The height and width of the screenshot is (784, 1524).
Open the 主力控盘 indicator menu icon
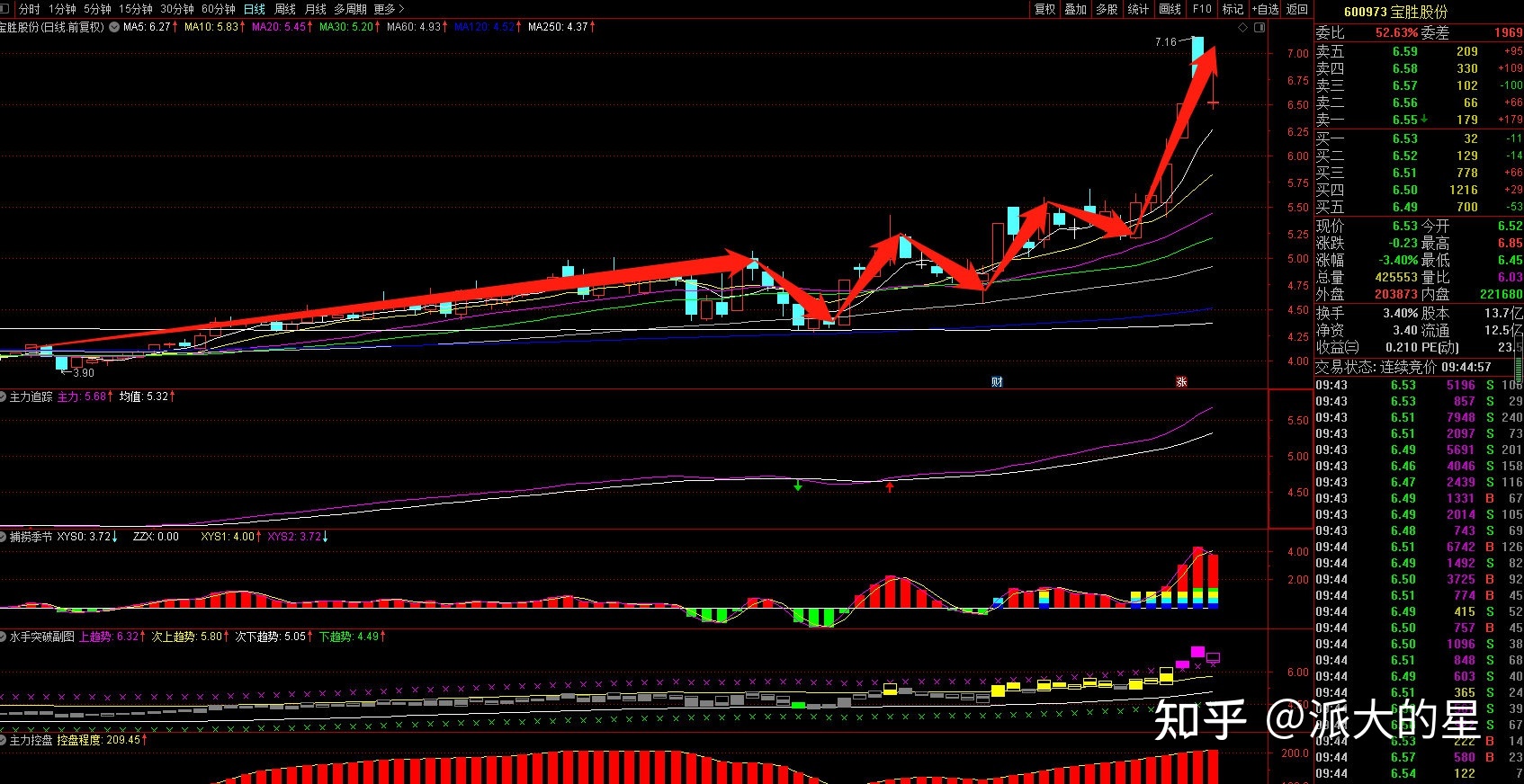point(4,740)
